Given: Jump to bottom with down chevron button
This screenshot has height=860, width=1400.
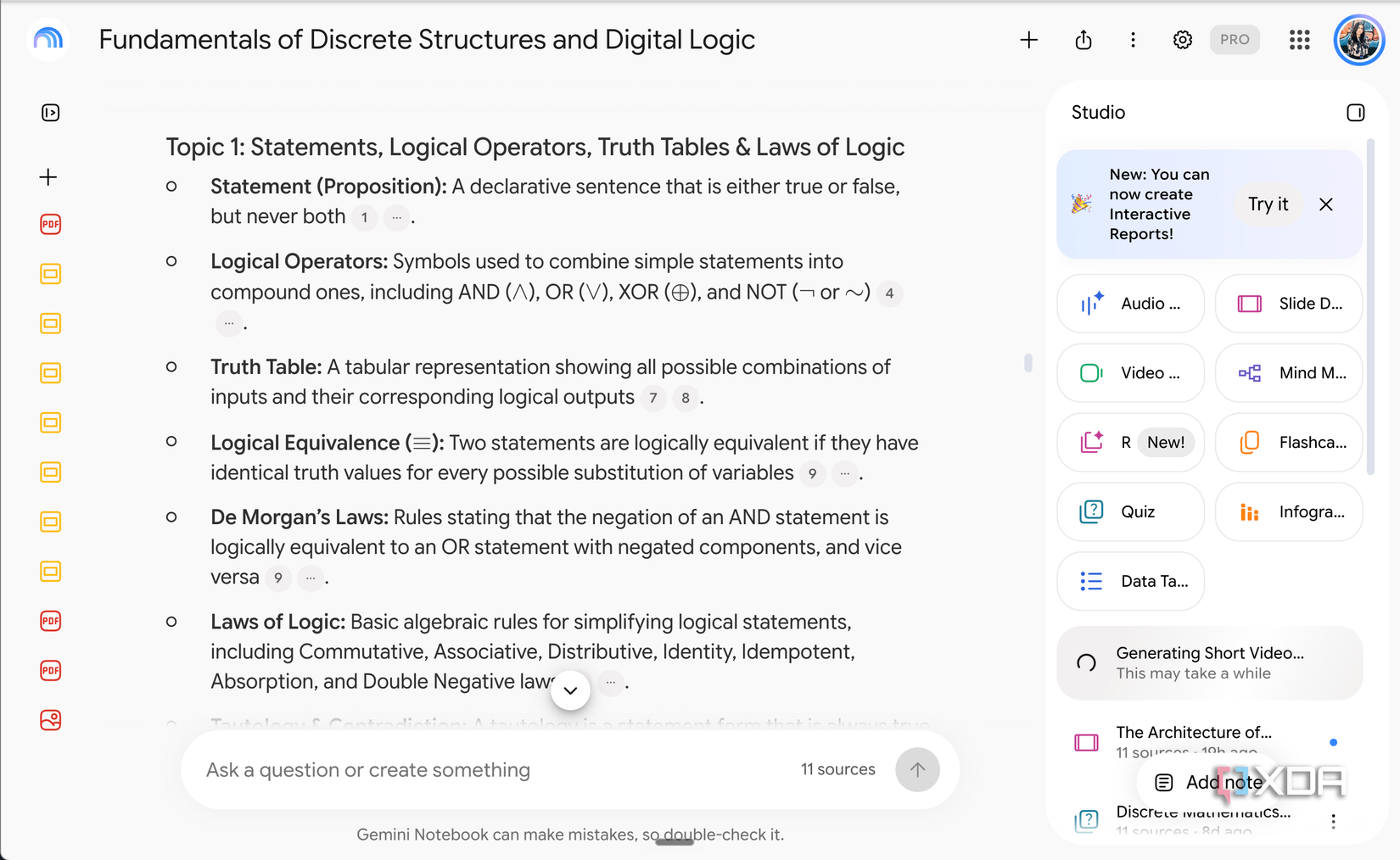Looking at the screenshot, I should [x=570, y=690].
